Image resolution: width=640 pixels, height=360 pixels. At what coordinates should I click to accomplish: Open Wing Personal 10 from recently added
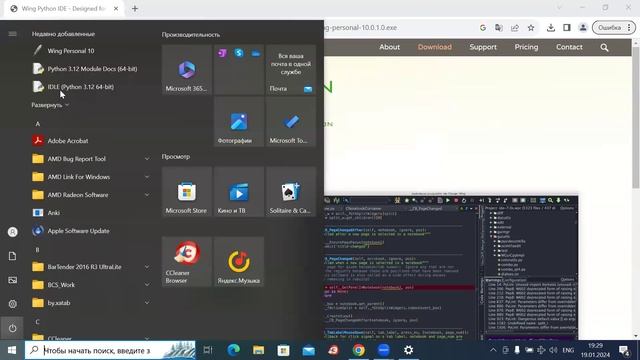70,51
